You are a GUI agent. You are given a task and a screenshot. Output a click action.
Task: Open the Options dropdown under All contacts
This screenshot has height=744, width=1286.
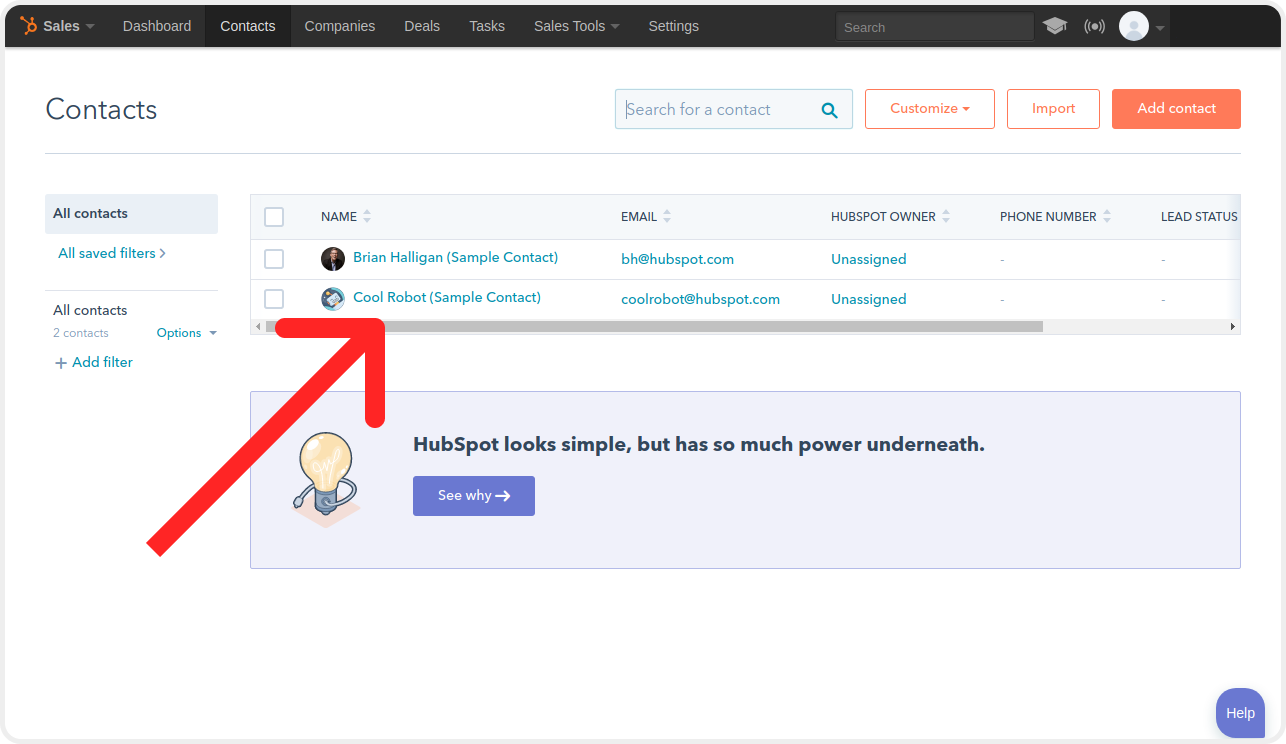[x=187, y=333]
